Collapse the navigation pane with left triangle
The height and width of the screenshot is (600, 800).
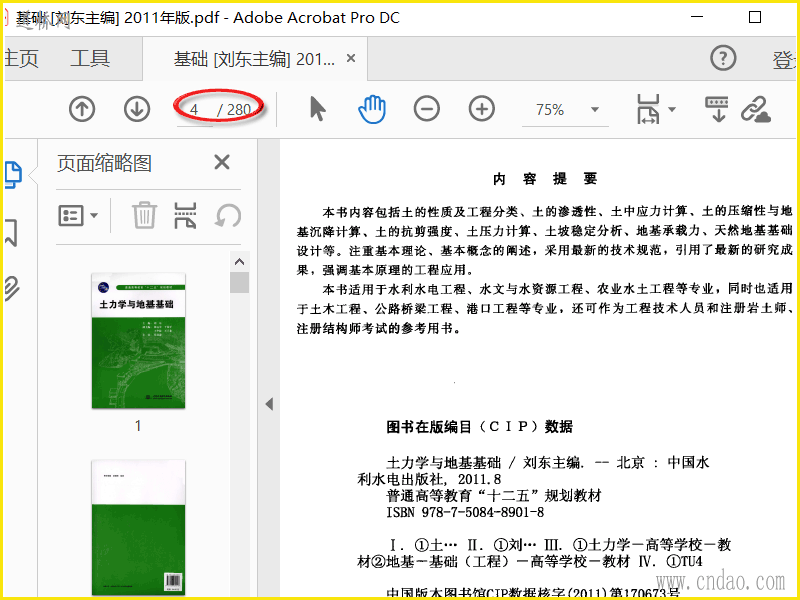tap(269, 404)
